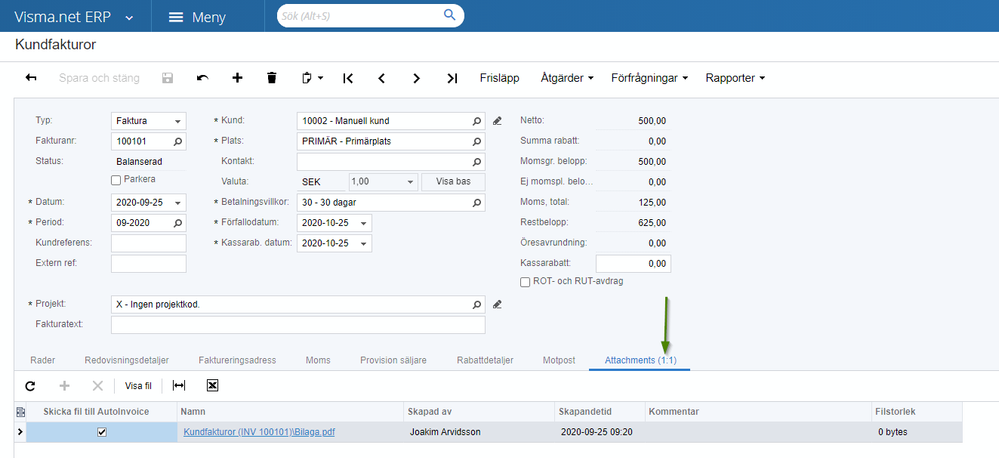Click the edit pencil next to Kund
Screen dimensions: 999x458
tap(498, 121)
